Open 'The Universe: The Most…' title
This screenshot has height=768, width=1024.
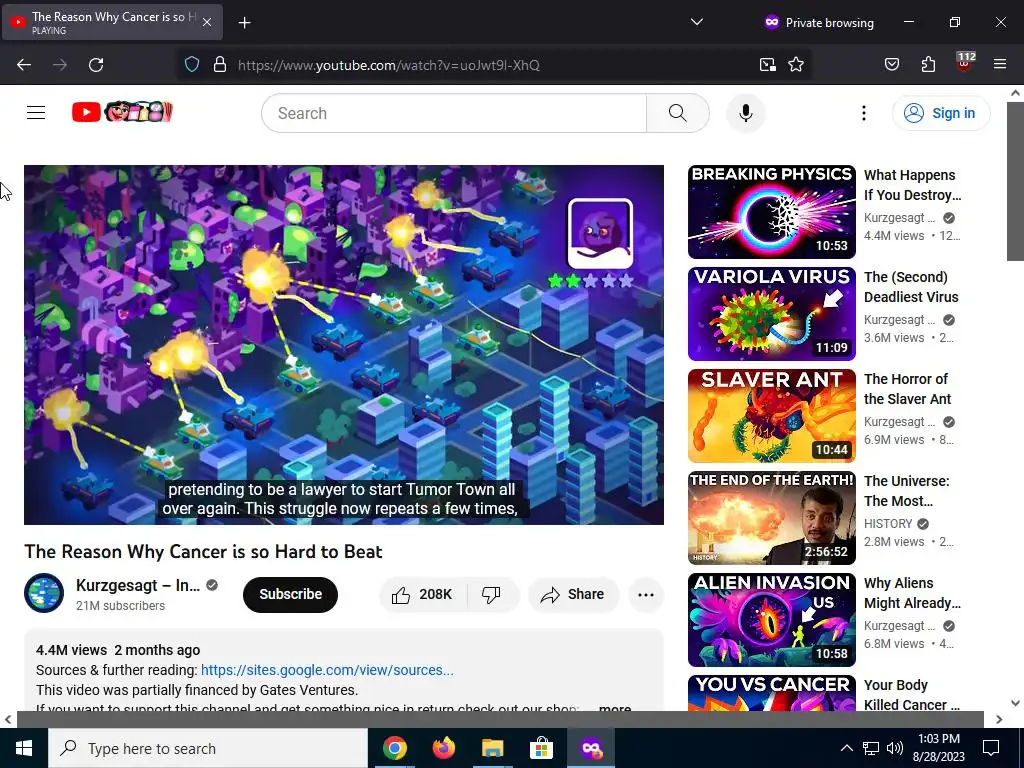(906, 490)
